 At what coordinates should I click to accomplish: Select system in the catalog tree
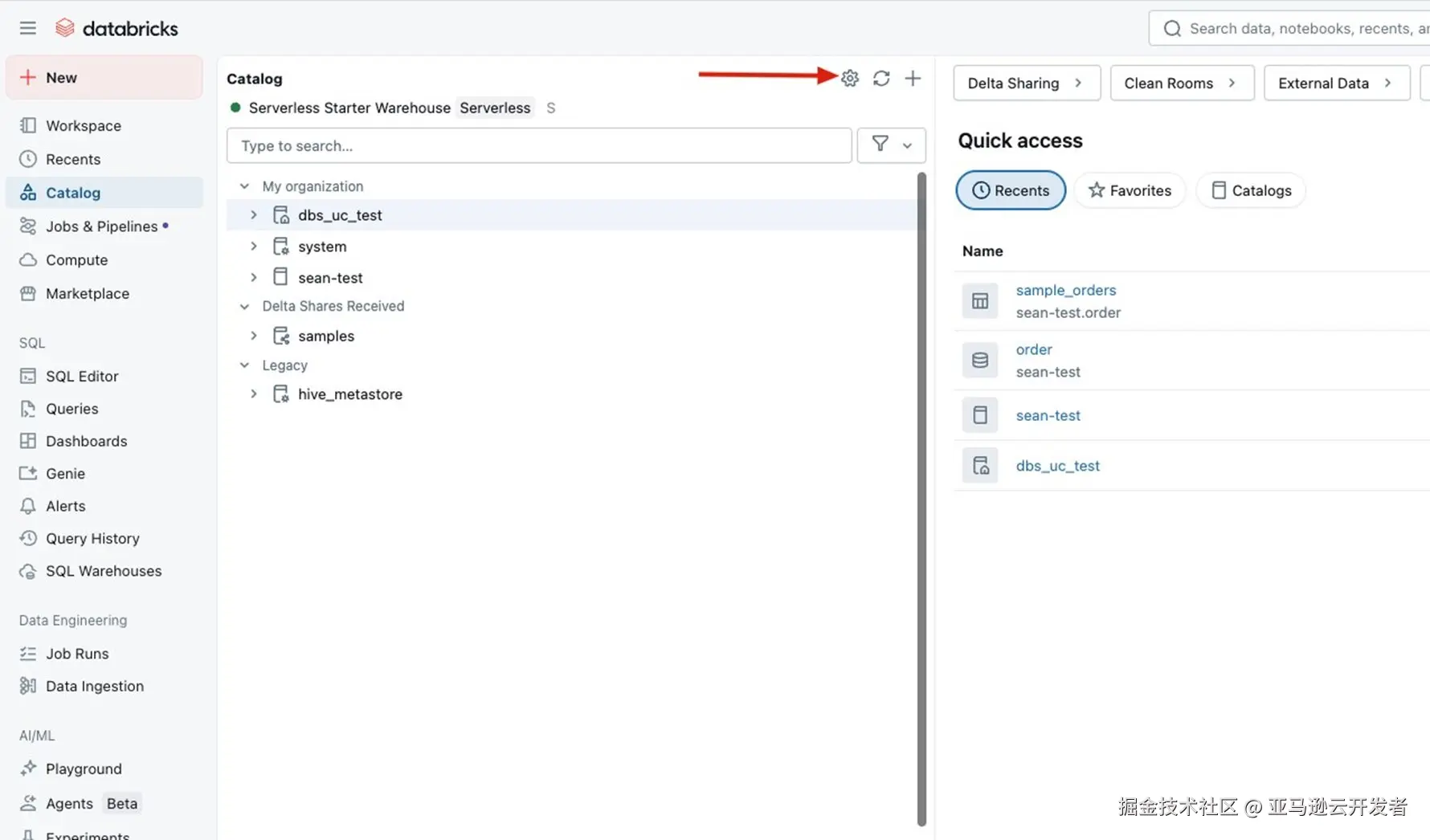click(322, 247)
